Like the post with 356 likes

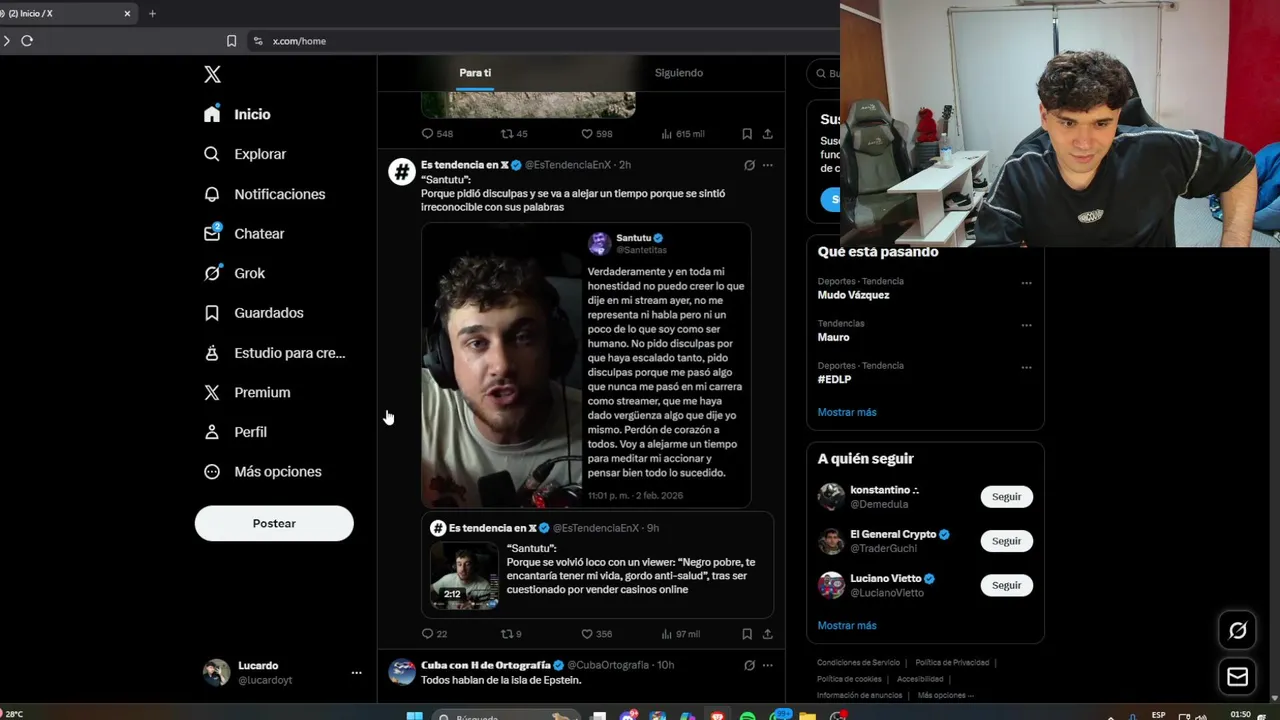pos(587,633)
